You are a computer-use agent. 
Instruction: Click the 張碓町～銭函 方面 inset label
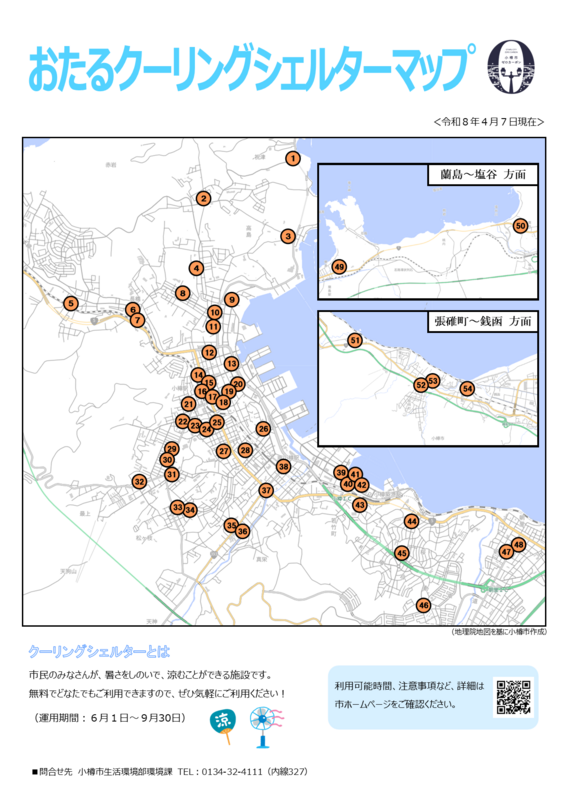(x=482, y=321)
